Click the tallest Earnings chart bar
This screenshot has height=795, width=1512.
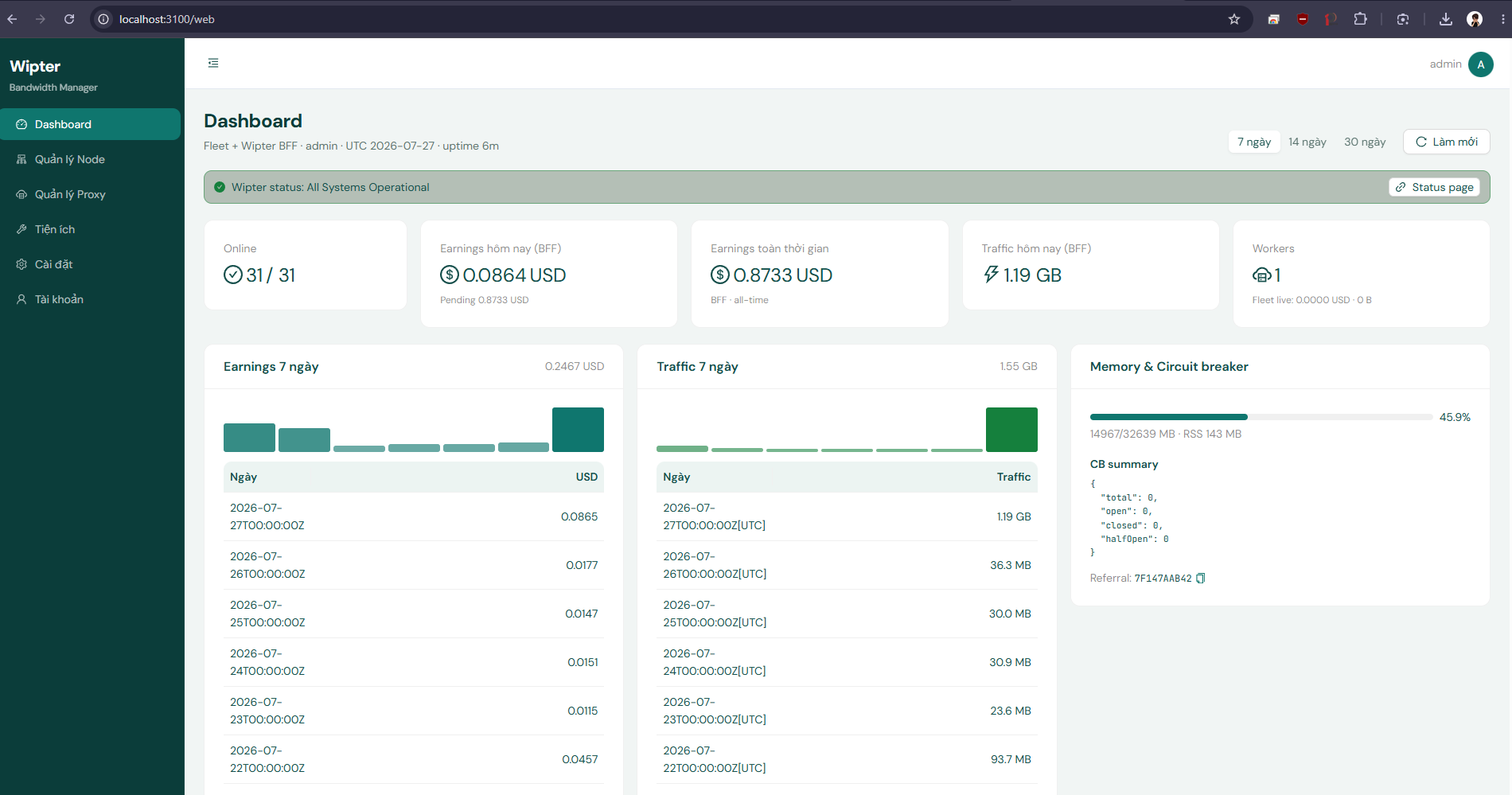(578, 430)
